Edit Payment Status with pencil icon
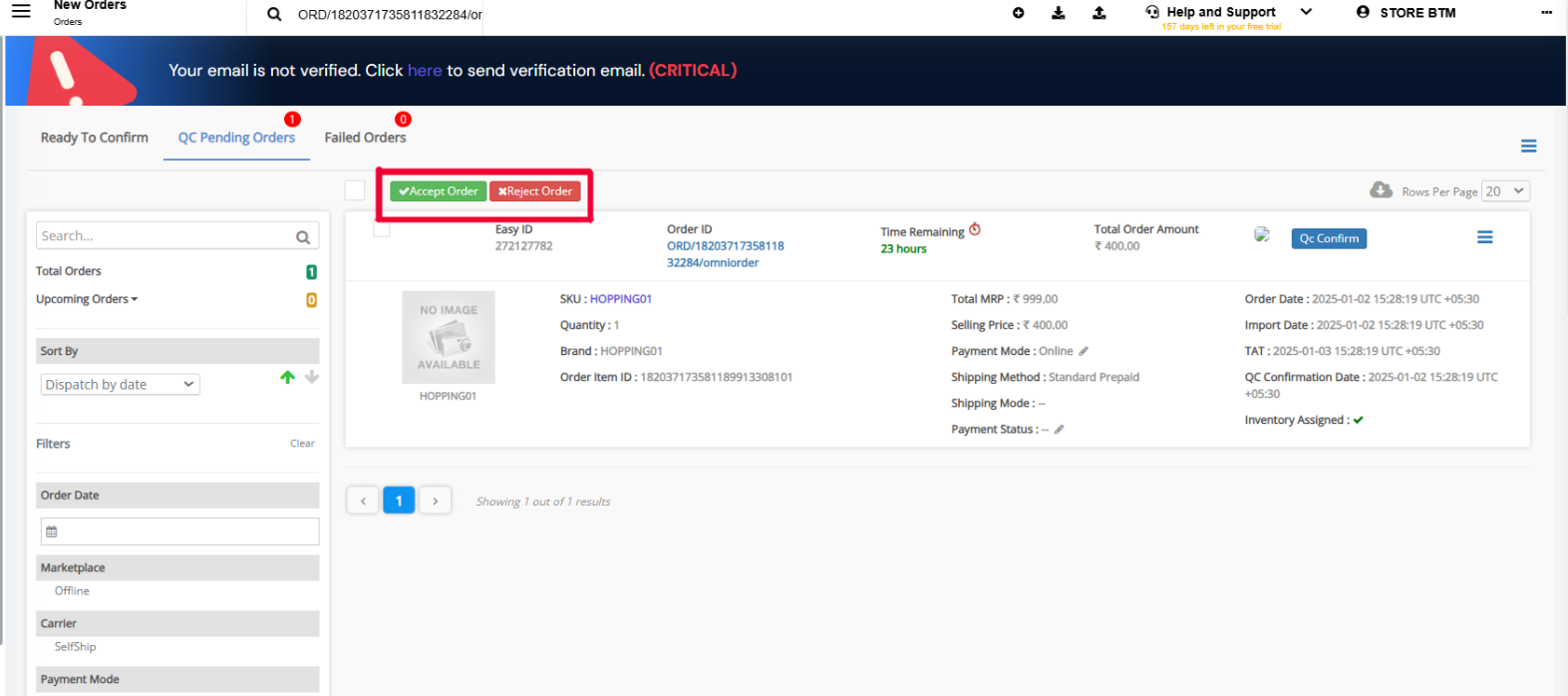 [1059, 430]
